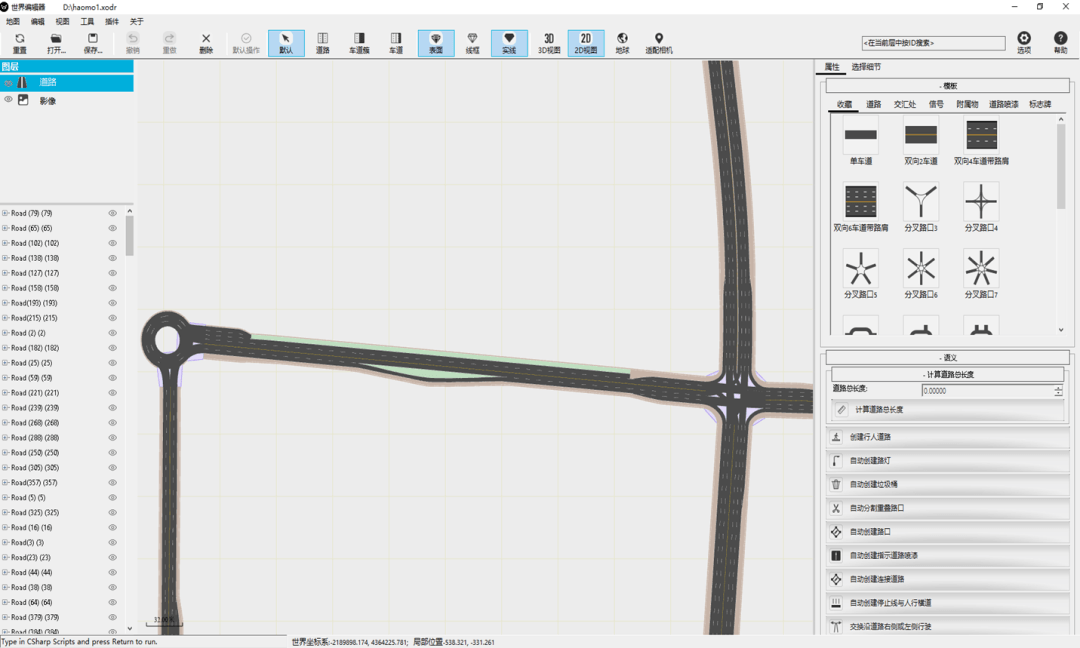Image resolution: width=1080 pixels, height=648 pixels.
Task: Collapse the 模板 panel header
Action: tap(947, 86)
